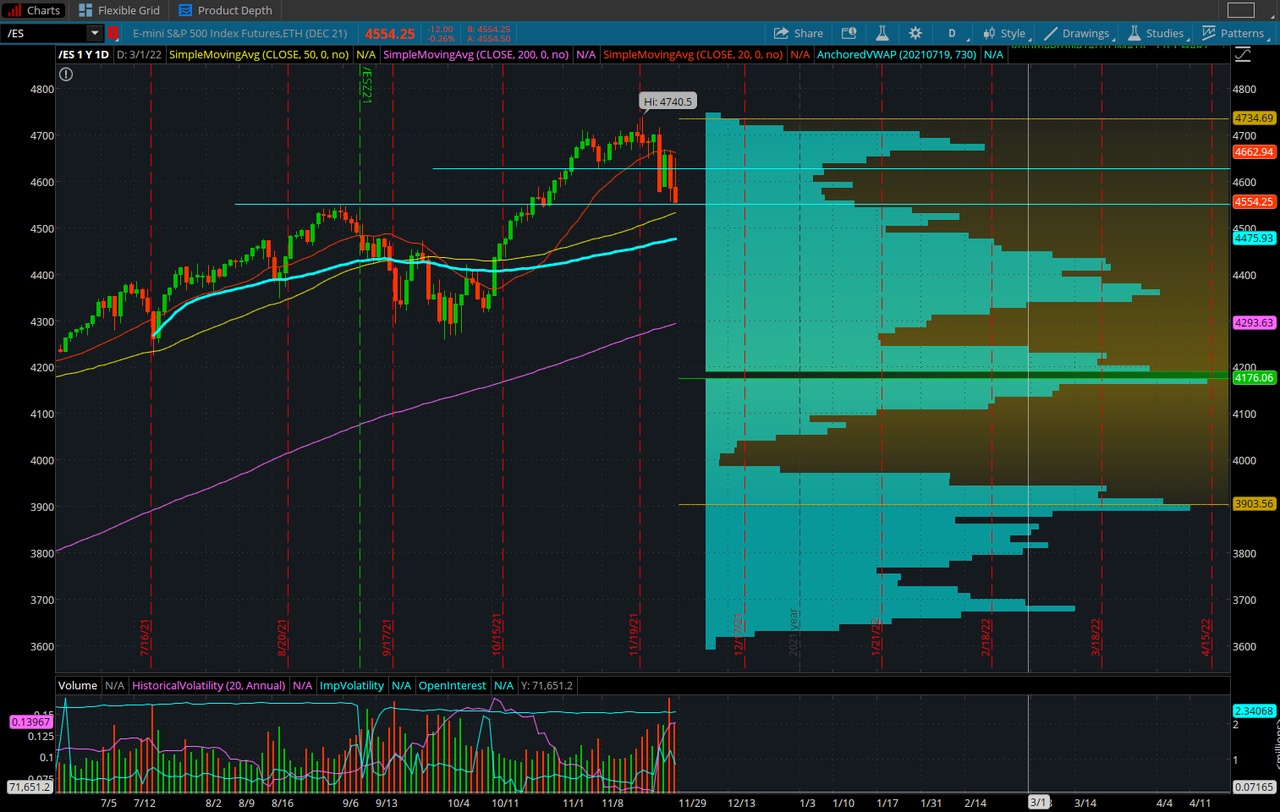Switch to the Flexible Grid tab
The width and height of the screenshot is (1280, 812).
tap(119, 10)
